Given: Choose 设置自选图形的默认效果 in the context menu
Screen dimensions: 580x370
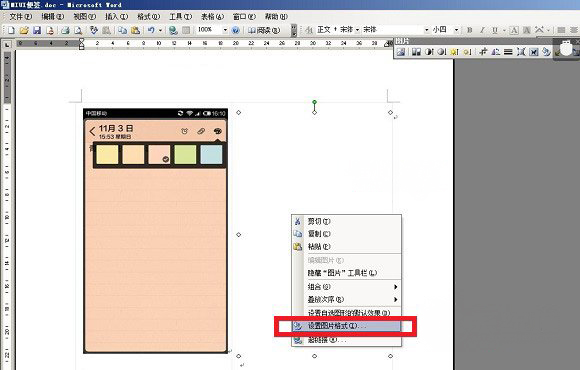Looking at the screenshot, I should point(347,313).
